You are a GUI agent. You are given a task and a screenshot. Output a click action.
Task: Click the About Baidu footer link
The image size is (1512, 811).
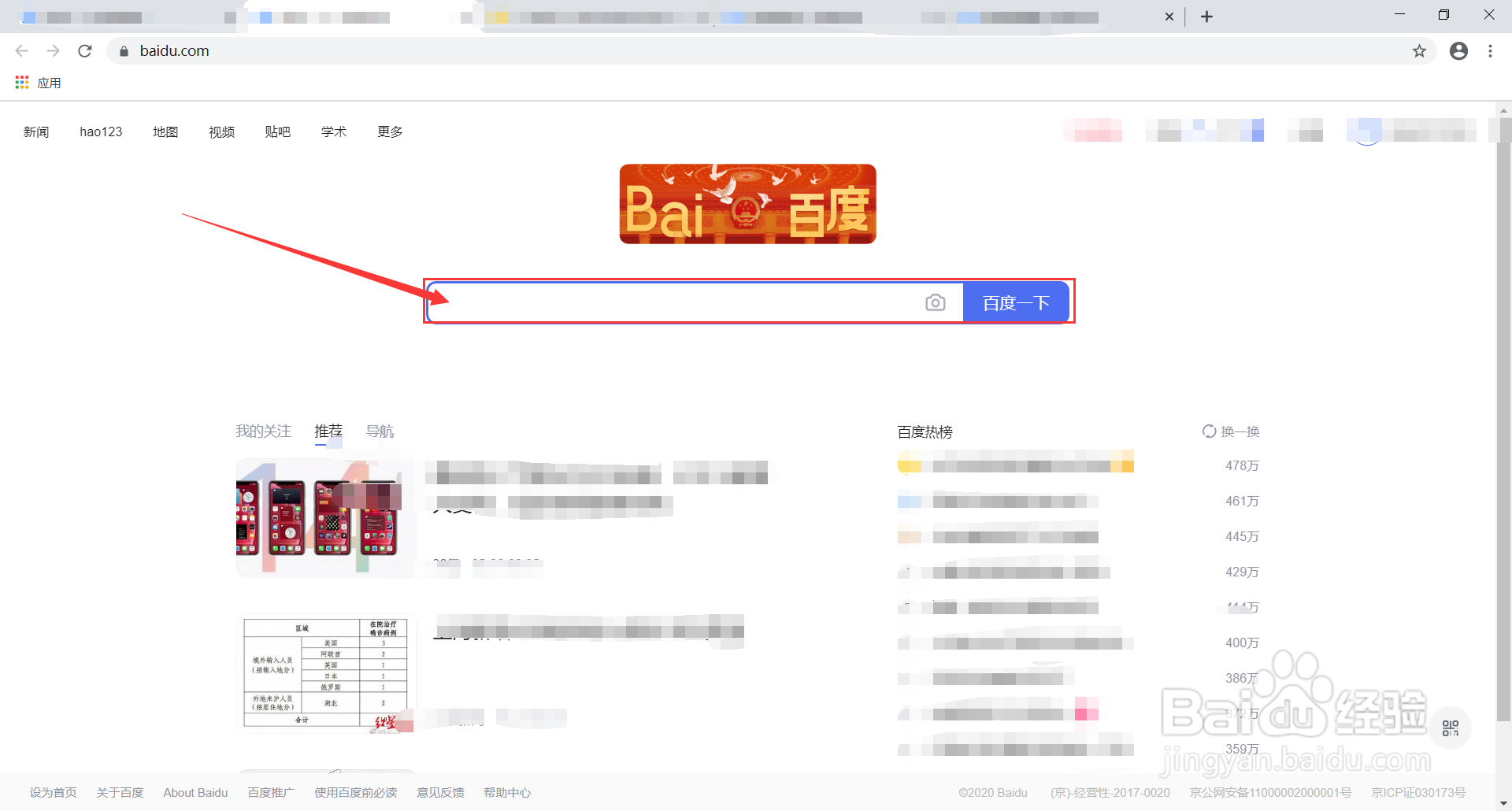(195, 792)
